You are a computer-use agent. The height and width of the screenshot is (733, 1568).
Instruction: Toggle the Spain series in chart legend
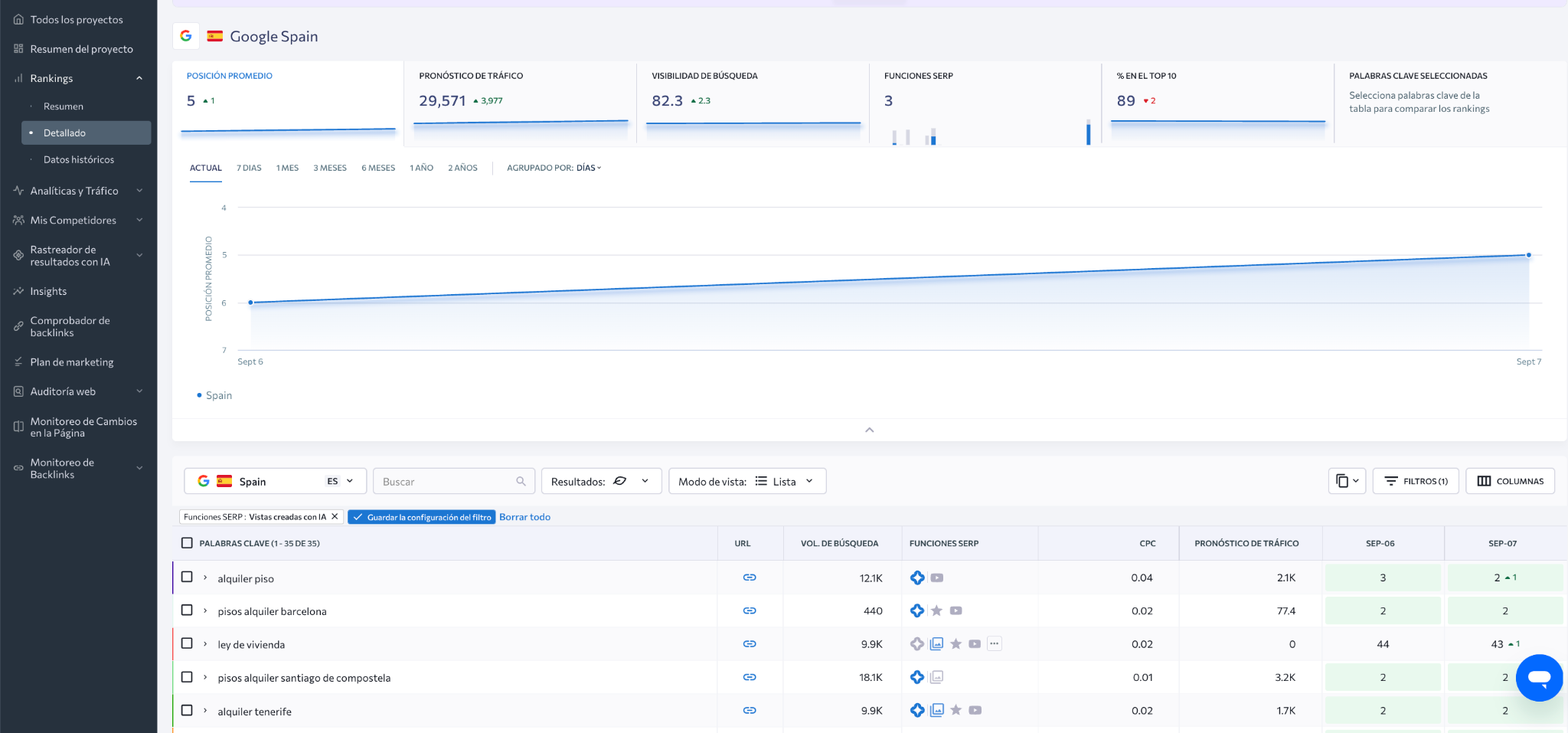(x=214, y=395)
